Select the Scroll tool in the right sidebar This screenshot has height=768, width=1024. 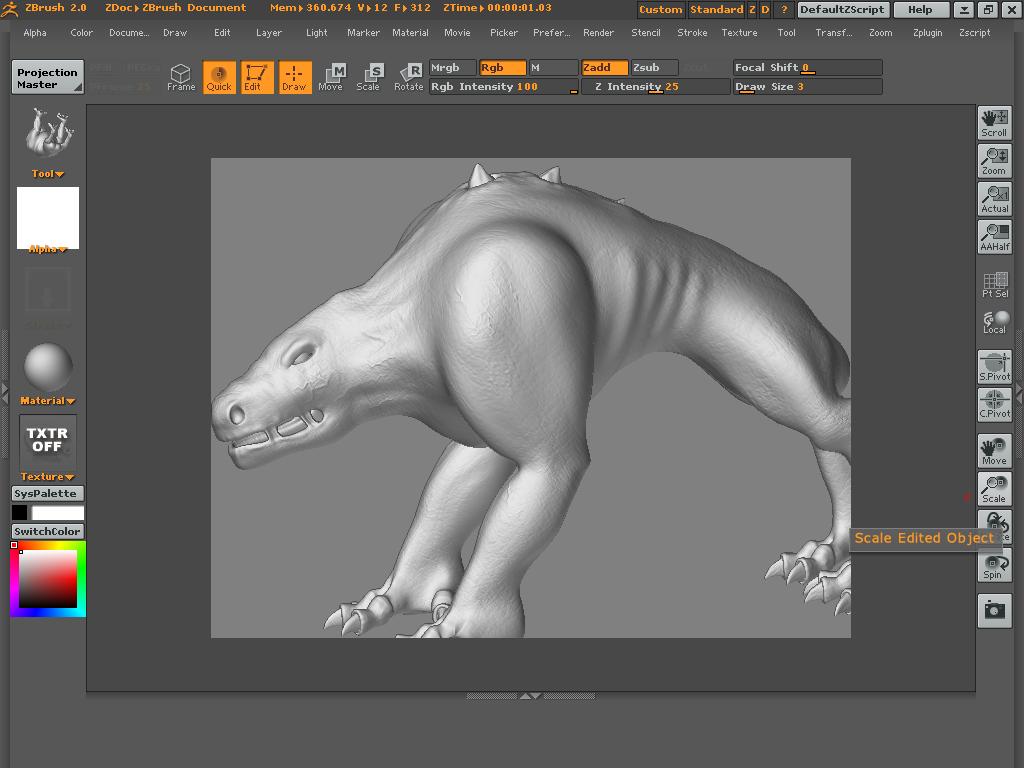click(994, 122)
